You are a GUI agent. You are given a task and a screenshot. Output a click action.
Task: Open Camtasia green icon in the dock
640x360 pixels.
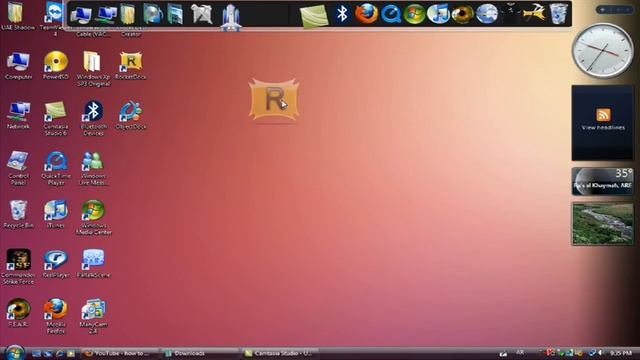(314, 16)
